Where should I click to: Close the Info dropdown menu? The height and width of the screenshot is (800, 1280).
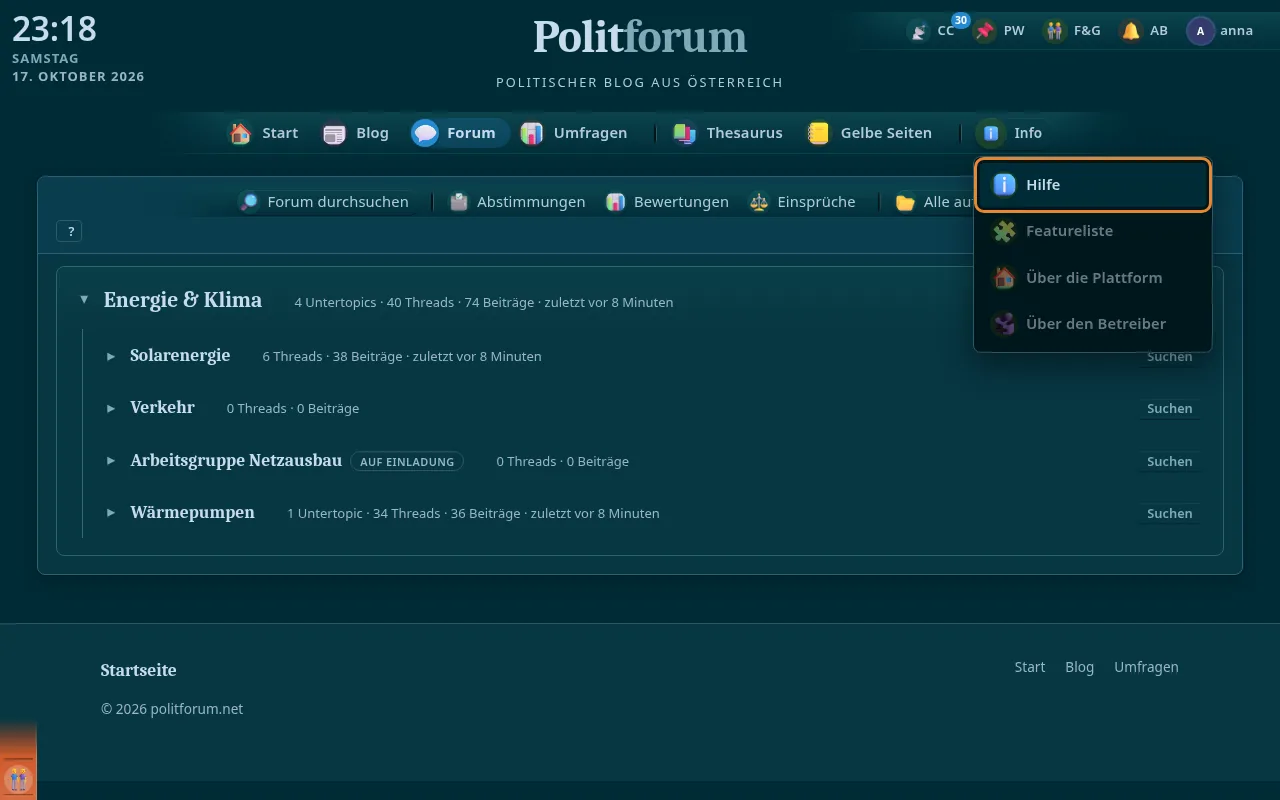click(x=1010, y=133)
